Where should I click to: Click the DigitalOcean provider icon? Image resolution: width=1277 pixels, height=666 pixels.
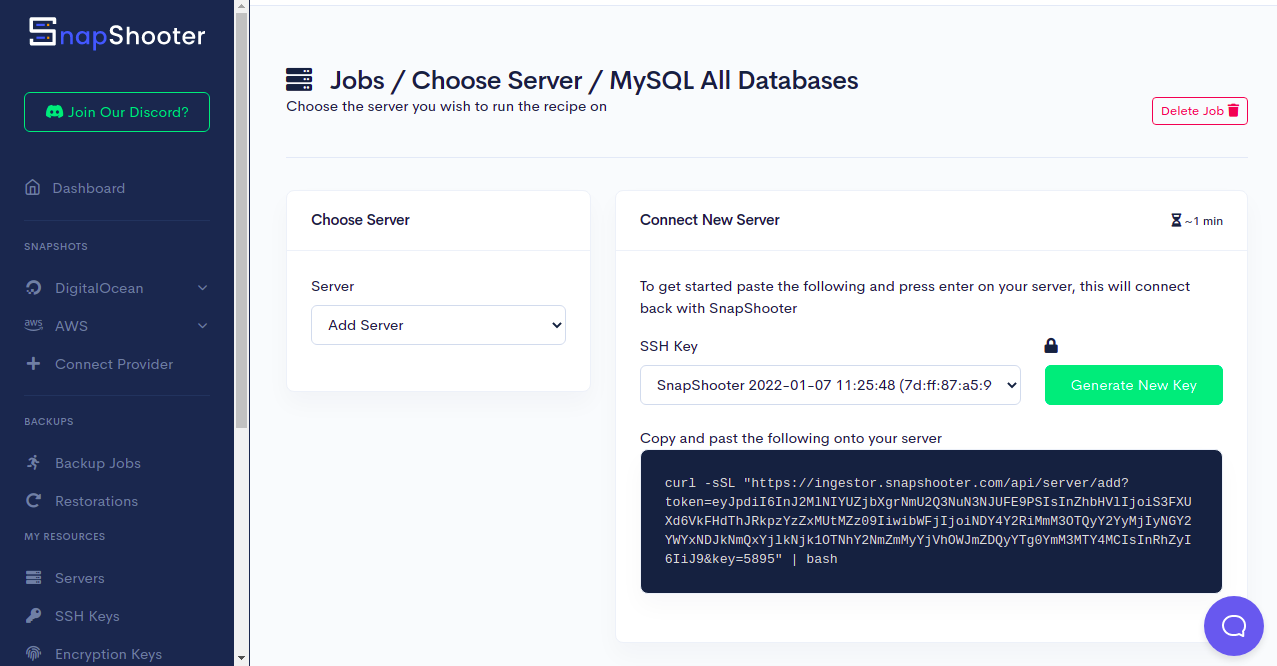pyautogui.click(x=33, y=288)
